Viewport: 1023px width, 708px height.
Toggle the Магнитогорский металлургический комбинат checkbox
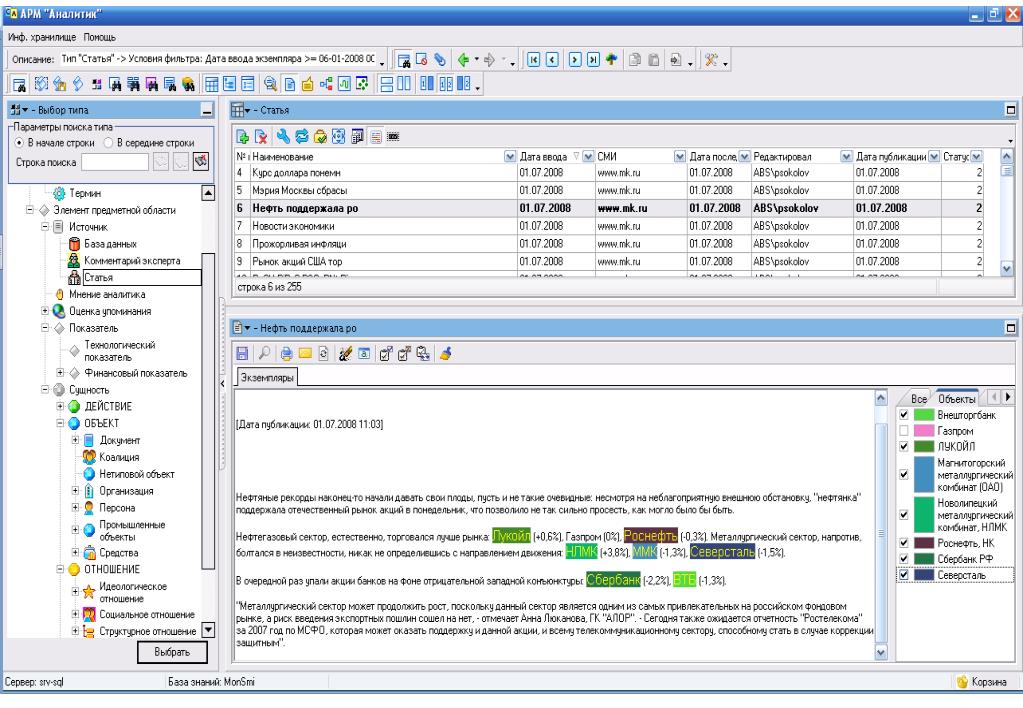pyautogui.click(x=904, y=474)
